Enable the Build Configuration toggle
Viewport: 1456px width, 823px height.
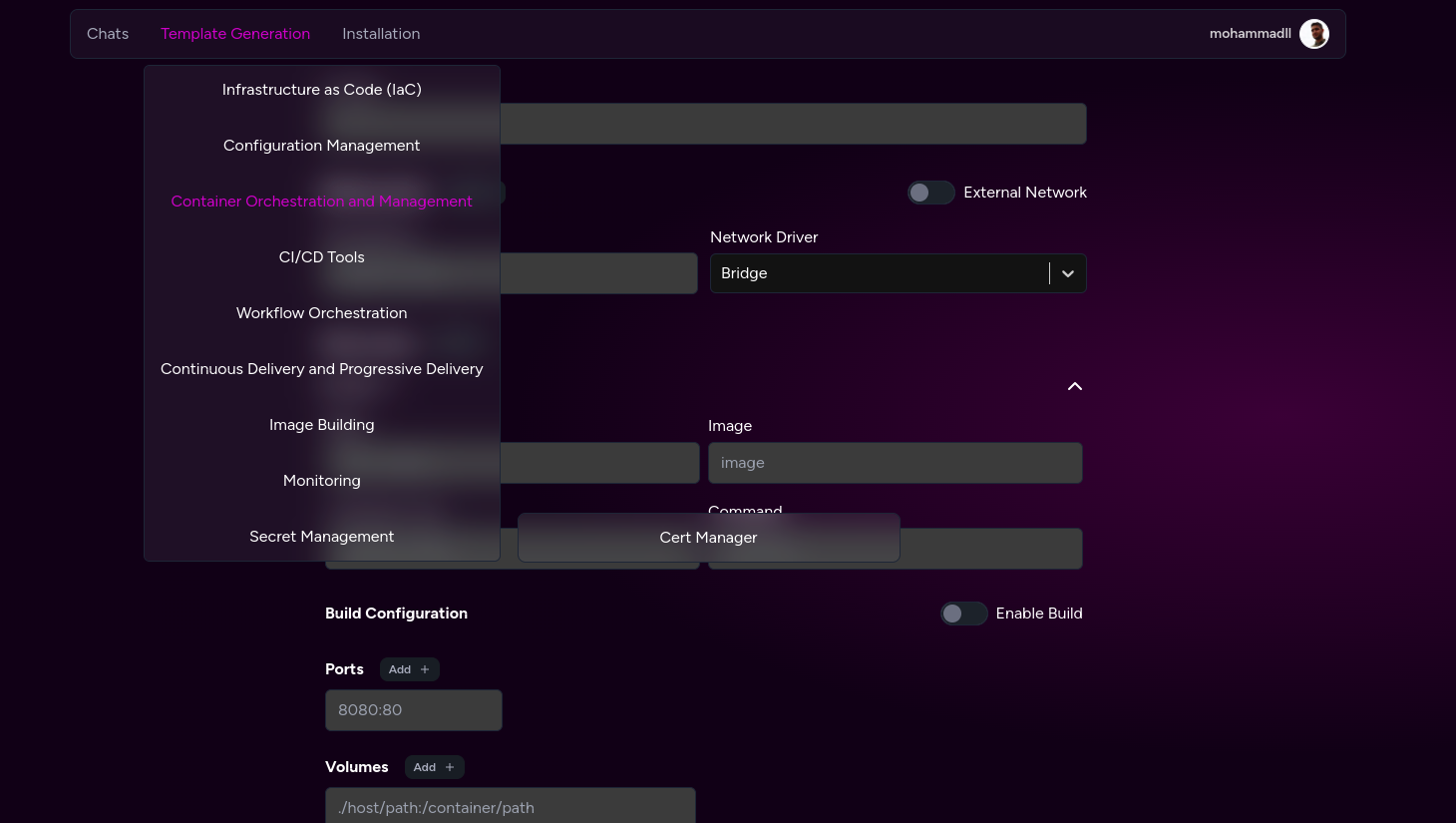(963, 614)
